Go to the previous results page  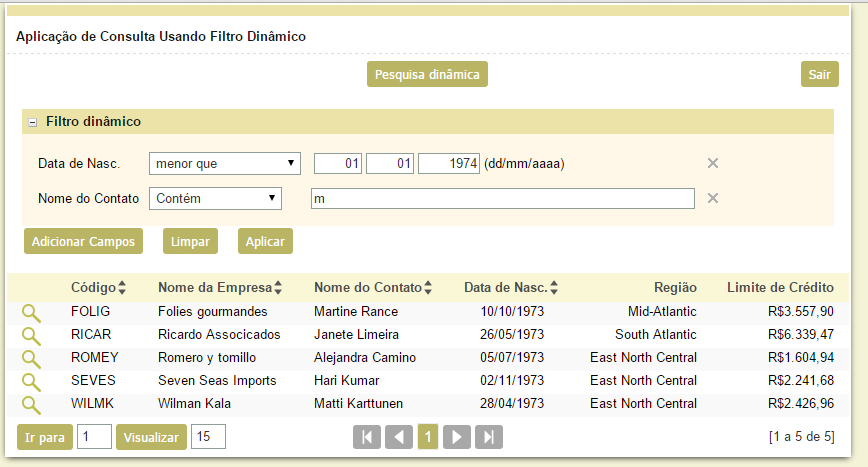point(398,437)
